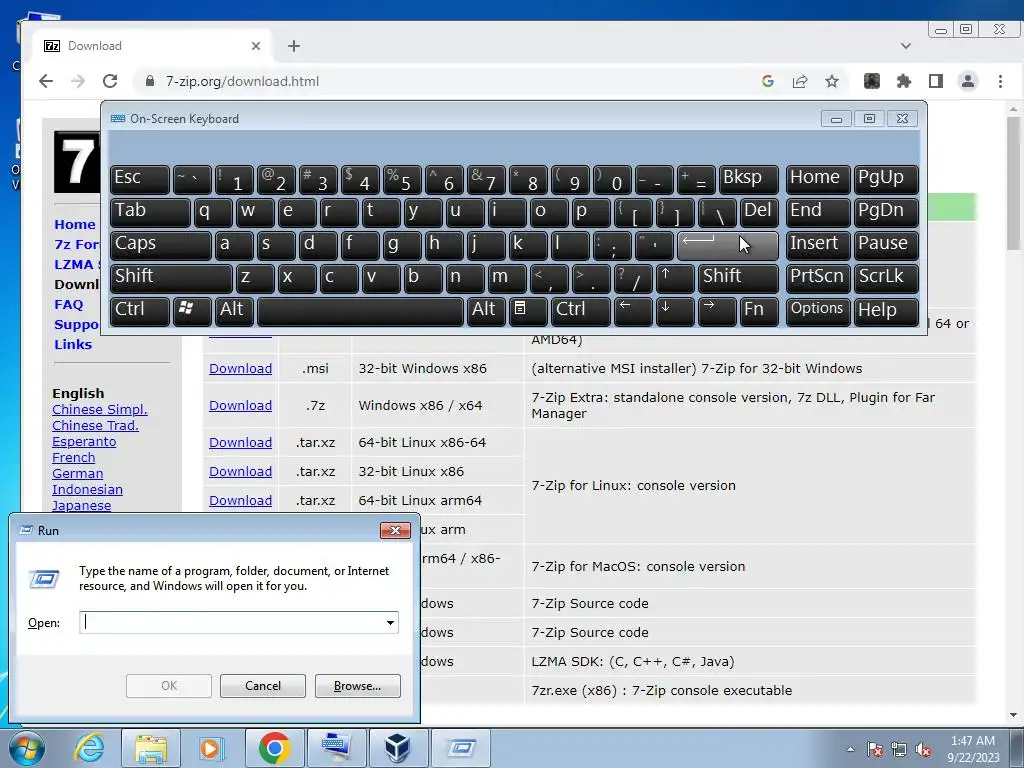Click Browse... in the Run dialog
This screenshot has height=768, width=1024.
point(357,686)
